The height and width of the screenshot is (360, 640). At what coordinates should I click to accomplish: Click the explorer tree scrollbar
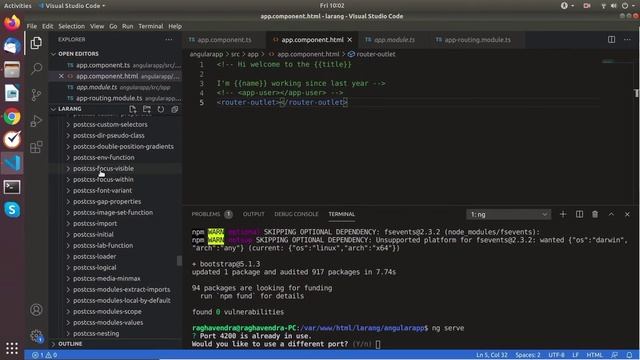click(179, 260)
